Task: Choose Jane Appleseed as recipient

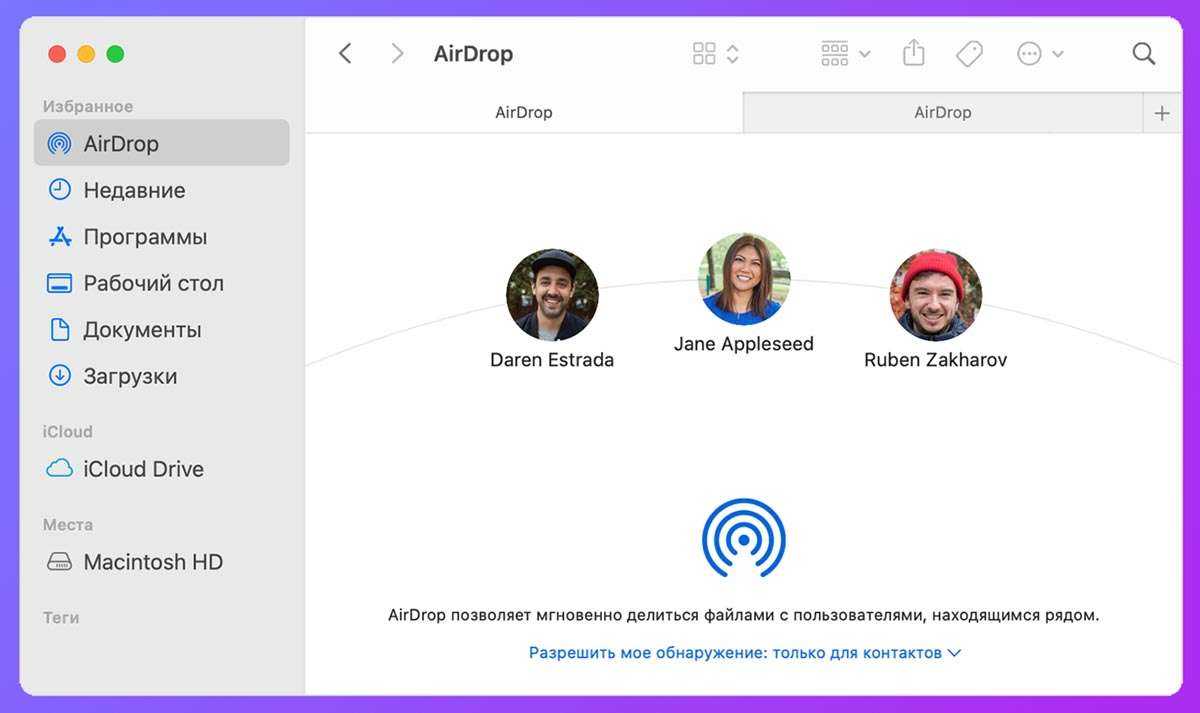Action: click(743, 280)
